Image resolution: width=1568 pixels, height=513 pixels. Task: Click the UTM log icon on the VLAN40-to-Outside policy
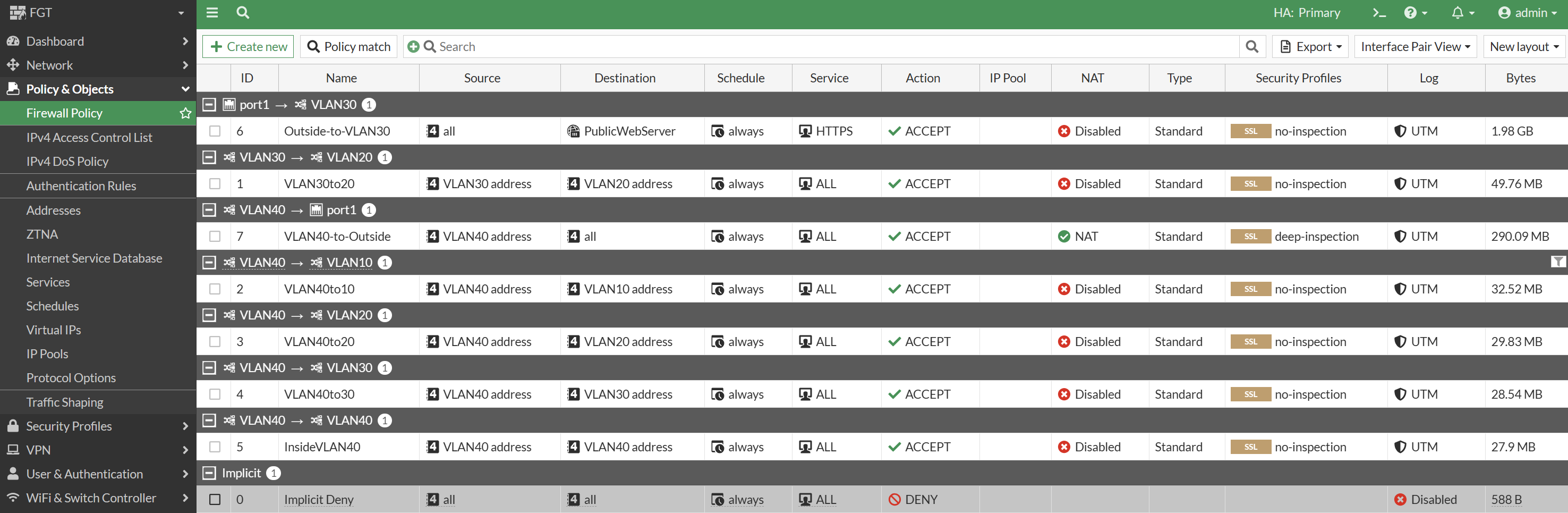click(1400, 237)
